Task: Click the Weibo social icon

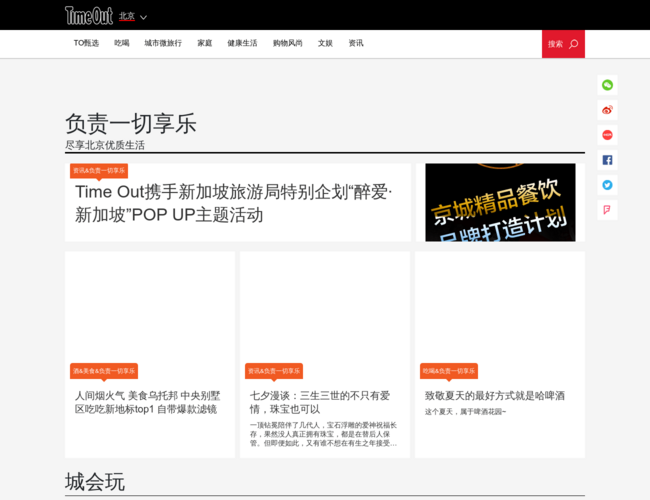Action: coord(607,110)
